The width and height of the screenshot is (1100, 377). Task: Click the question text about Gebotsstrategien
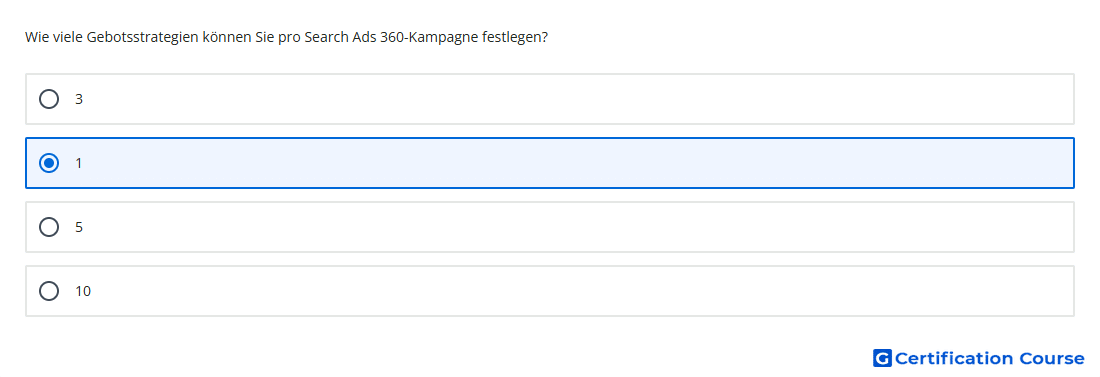286,37
